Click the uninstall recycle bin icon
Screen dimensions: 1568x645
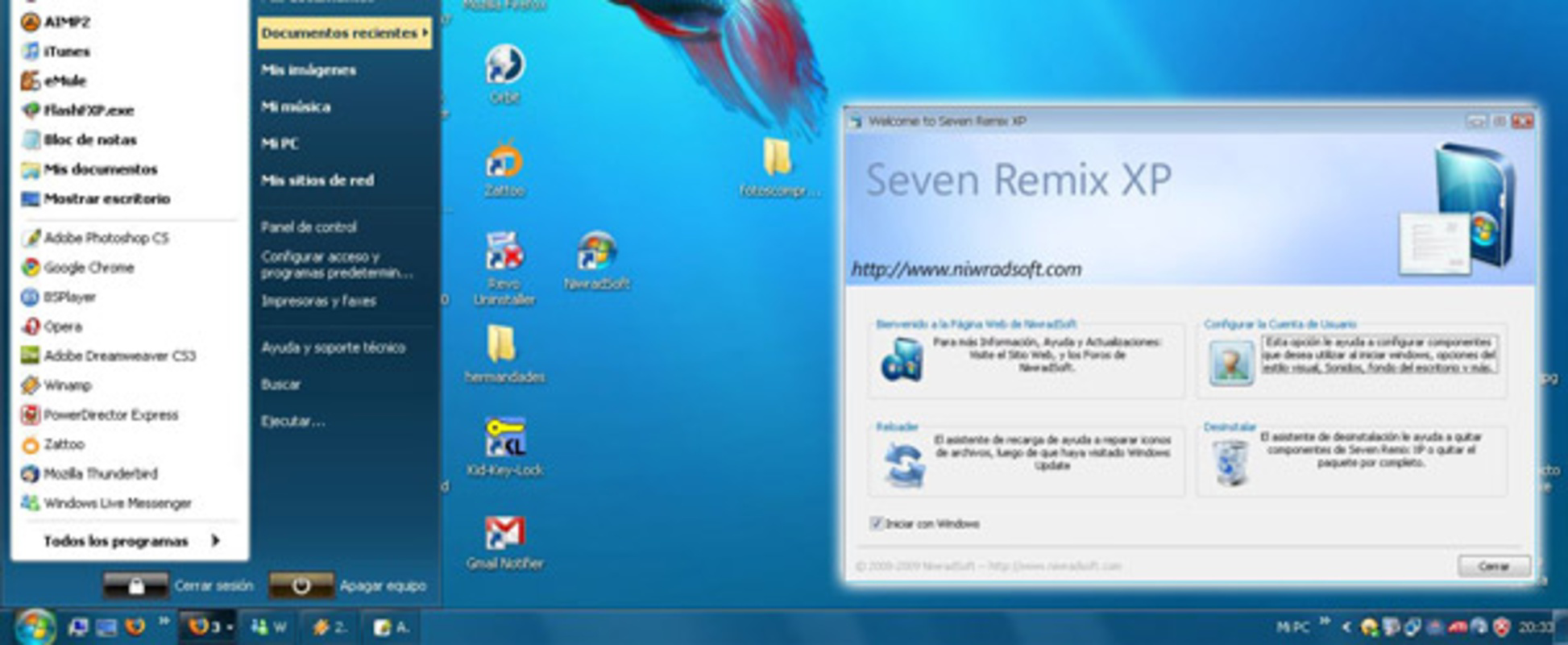pos(1230,463)
